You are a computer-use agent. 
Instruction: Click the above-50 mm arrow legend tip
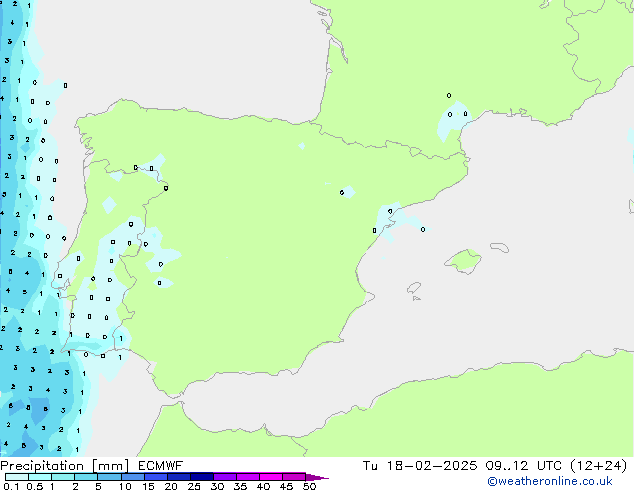[317, 477]
